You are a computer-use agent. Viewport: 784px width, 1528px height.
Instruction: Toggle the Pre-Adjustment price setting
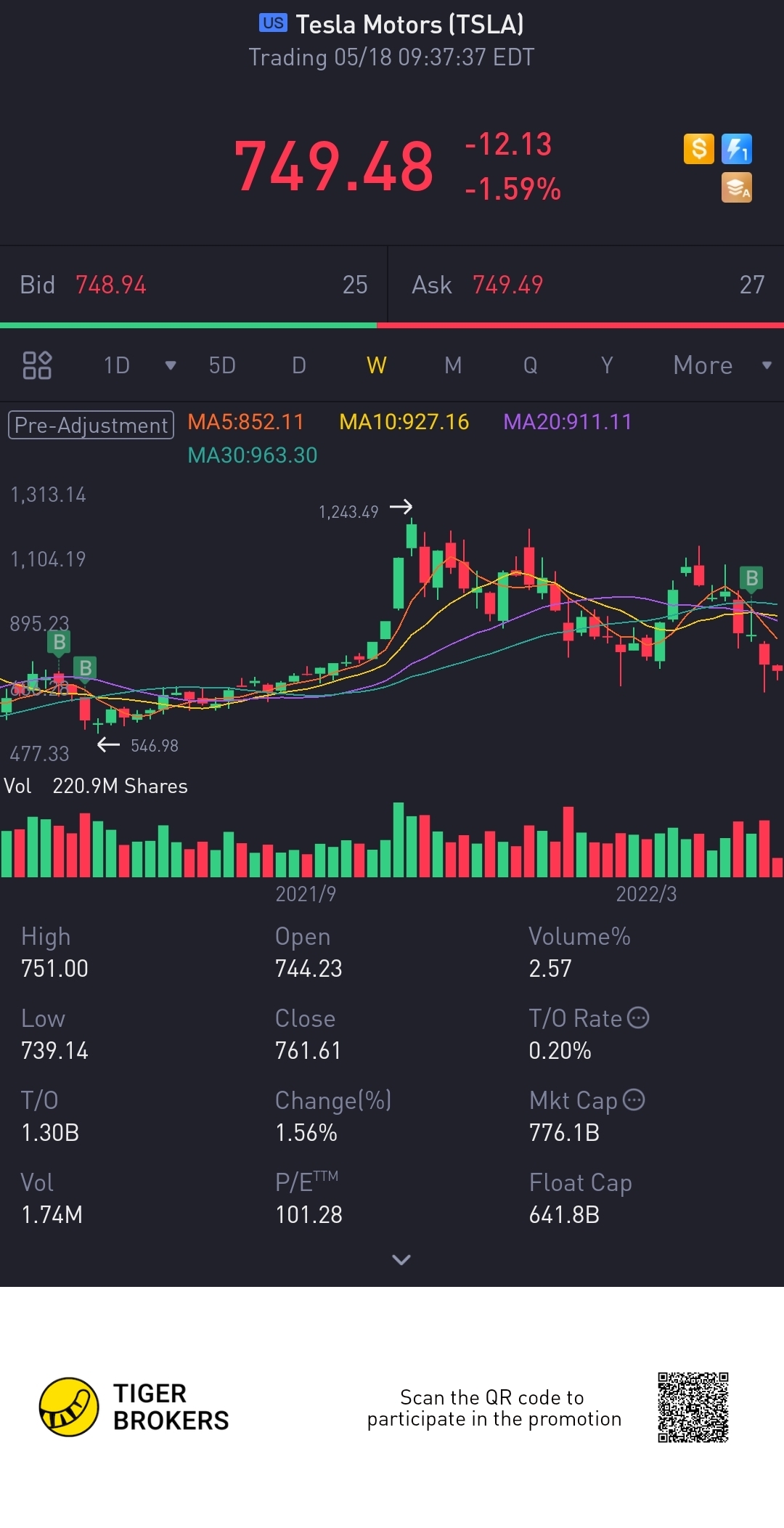(91, 425)
